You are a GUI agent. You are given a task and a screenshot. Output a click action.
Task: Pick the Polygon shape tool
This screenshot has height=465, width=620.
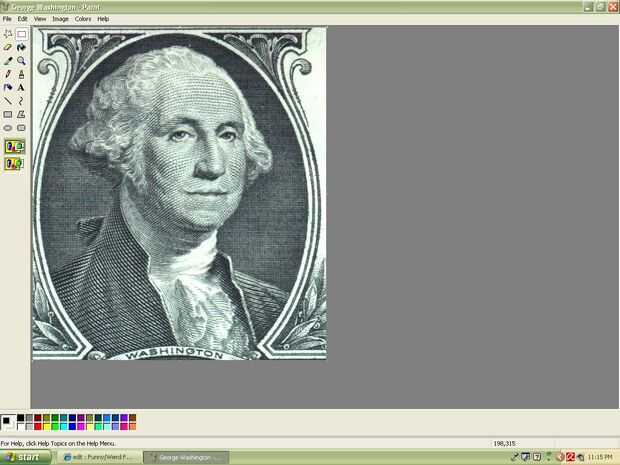point(21,115)
